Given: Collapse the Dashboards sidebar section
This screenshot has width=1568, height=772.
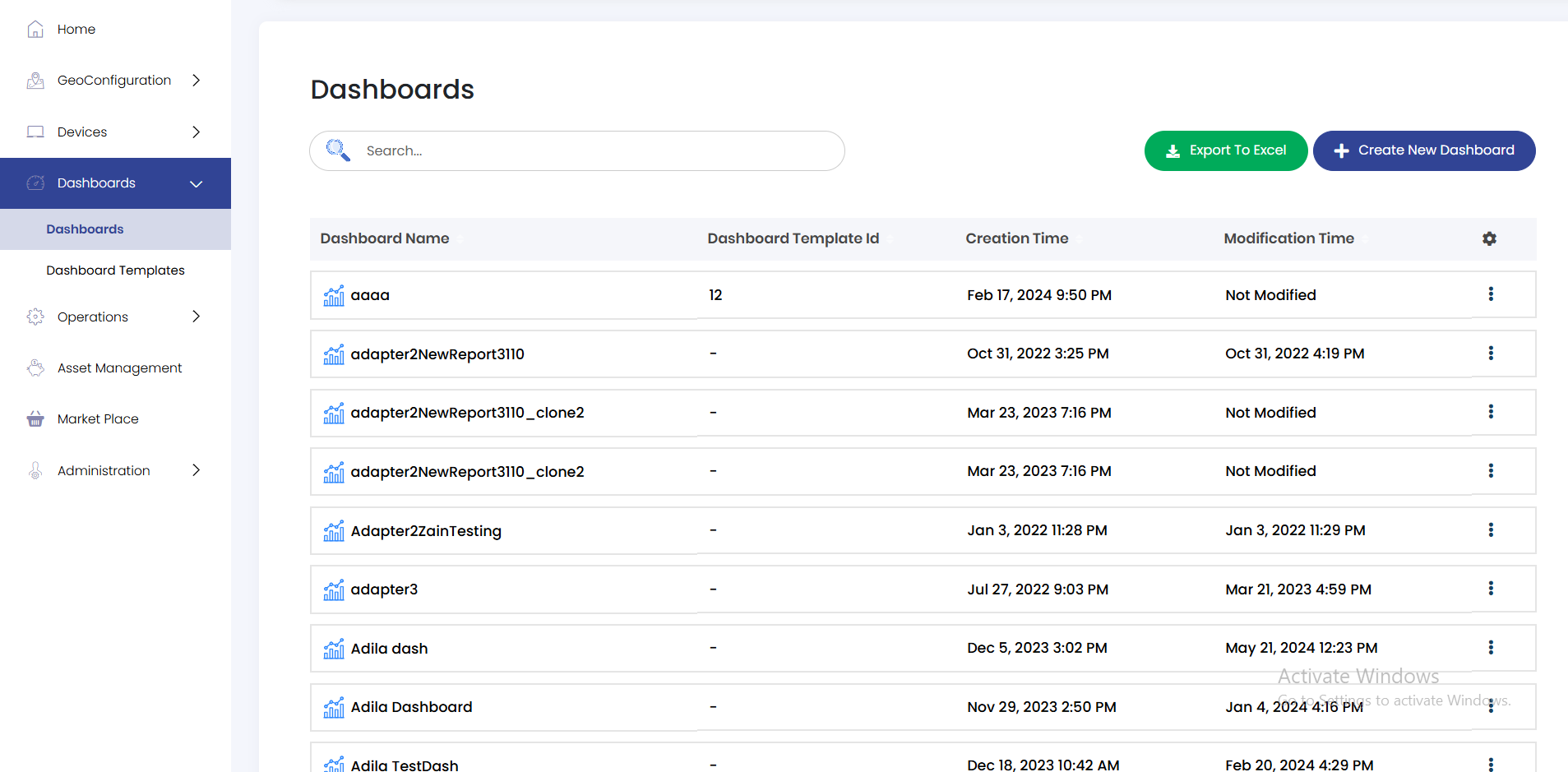Looking at the screenshot, I should pyautogui.click(x=196, y=183).
